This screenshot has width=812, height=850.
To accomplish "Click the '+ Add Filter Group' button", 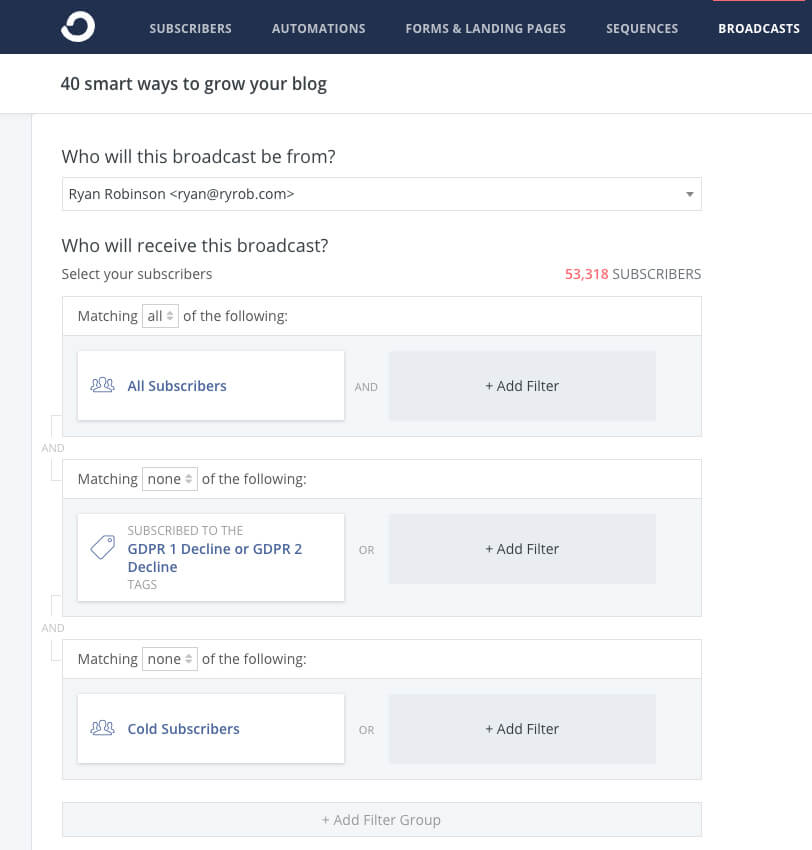I will click(x=381, y=819).
